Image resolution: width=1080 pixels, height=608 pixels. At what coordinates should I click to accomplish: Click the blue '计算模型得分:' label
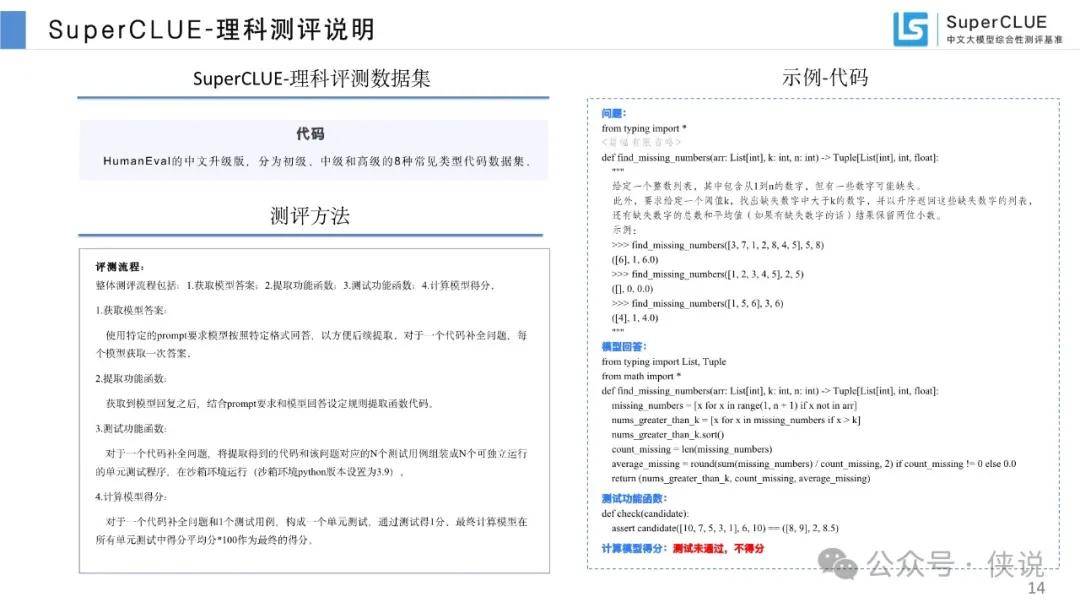point(634,549)
